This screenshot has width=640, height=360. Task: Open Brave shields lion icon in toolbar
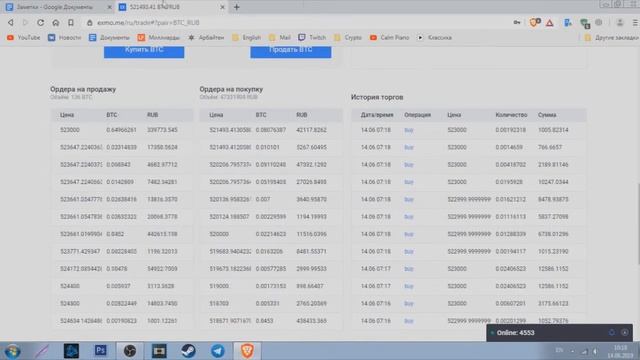[x=534, y=22]
